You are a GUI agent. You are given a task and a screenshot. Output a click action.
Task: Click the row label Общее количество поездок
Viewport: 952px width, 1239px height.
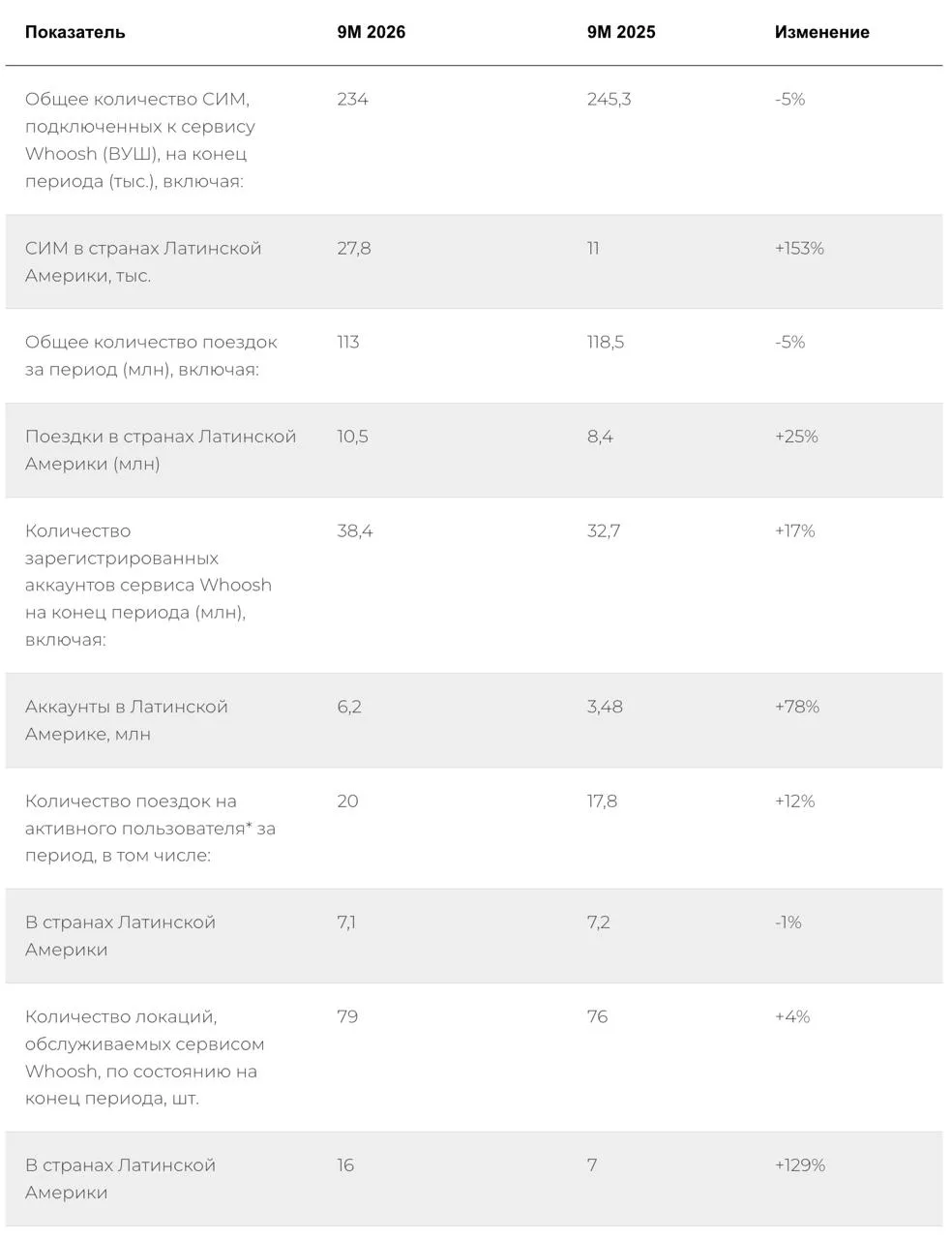151,355
